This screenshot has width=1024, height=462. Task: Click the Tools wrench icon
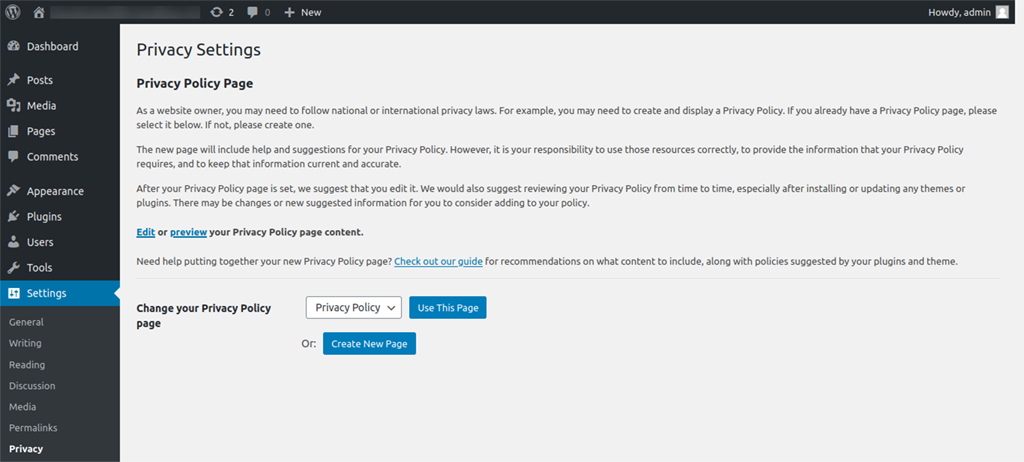point(13,267)
